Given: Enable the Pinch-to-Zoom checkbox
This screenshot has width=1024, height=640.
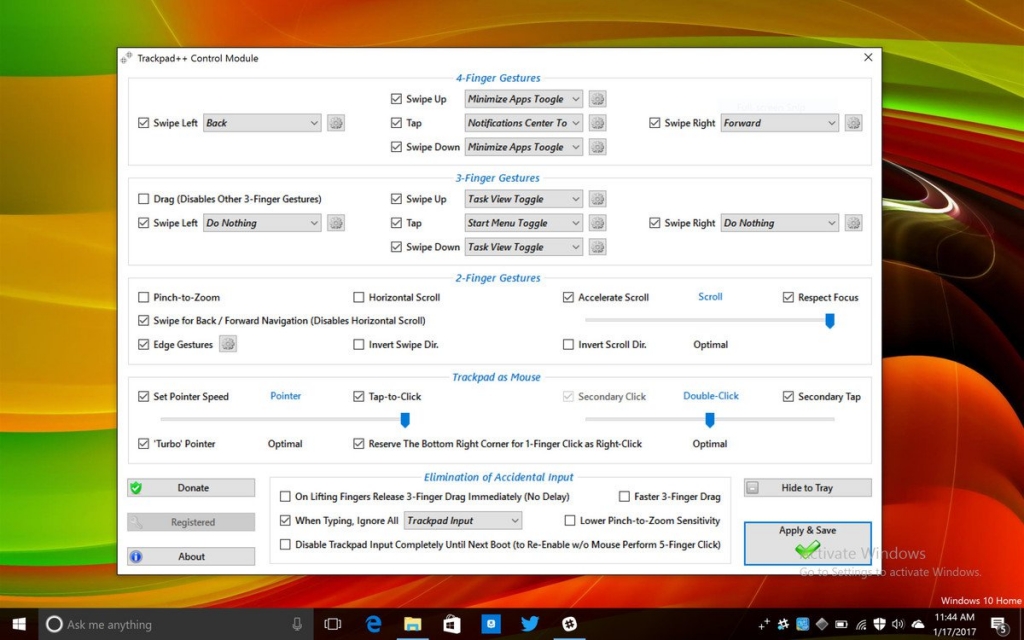Looking at the screenshot, I should click(143, 297).
